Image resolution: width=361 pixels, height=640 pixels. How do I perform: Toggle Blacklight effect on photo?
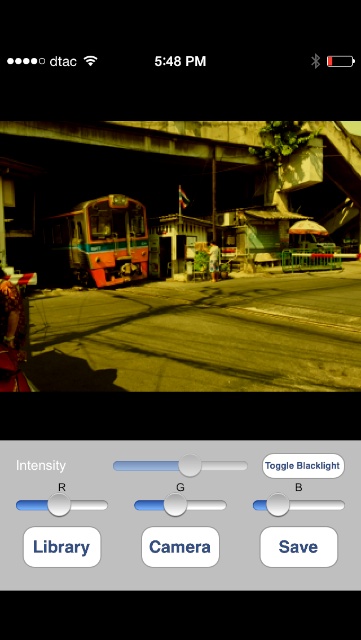(303, 466)
